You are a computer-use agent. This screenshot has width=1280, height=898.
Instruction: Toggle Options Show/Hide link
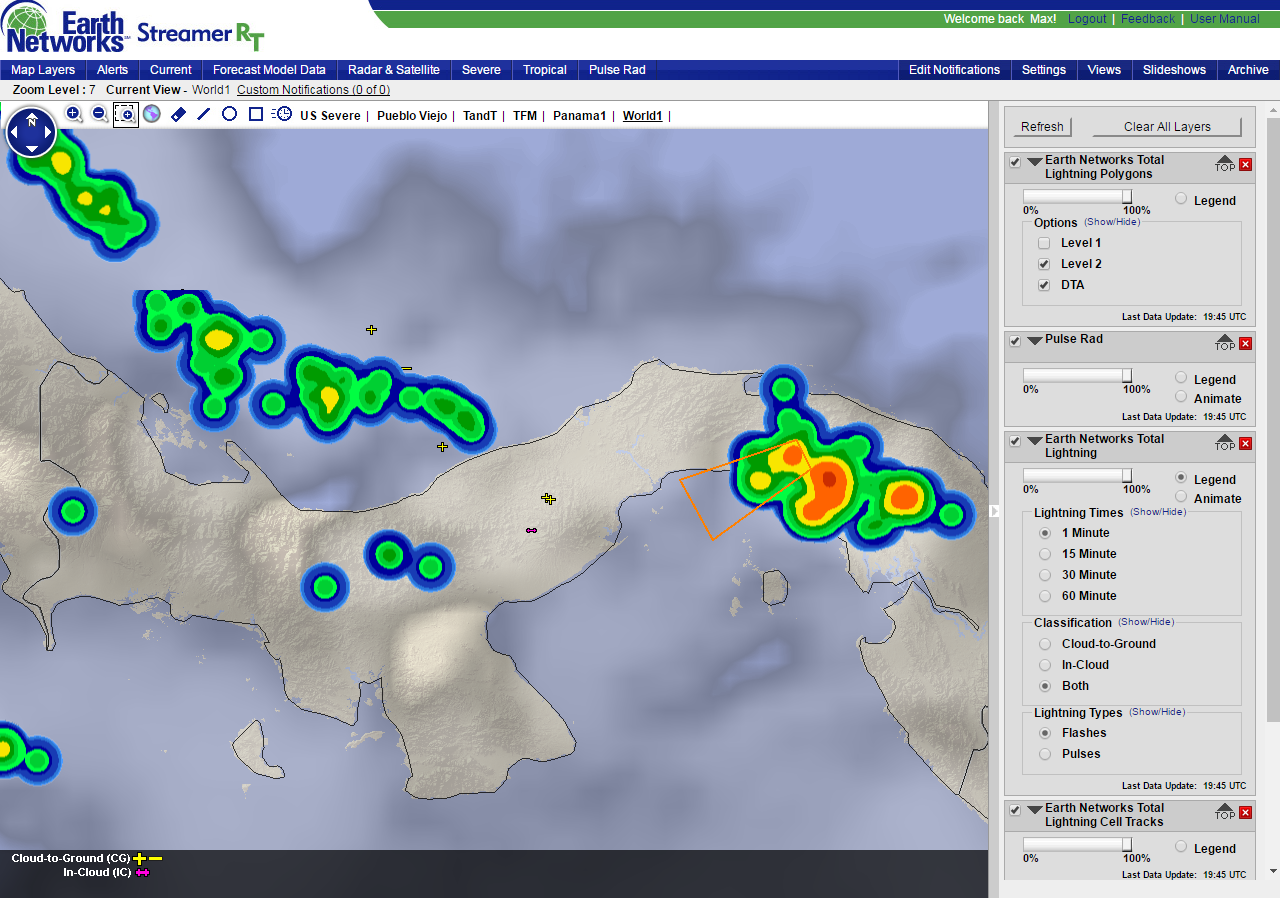pos(1112,222)
